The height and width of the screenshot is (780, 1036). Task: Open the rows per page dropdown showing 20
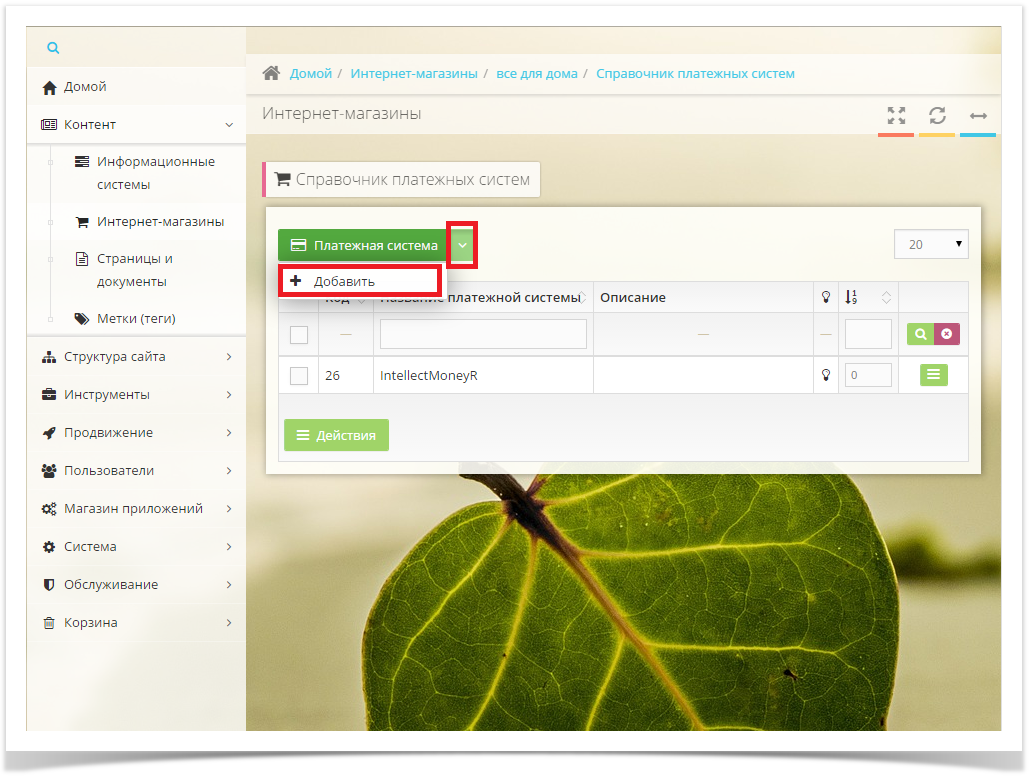pos(931,244)
